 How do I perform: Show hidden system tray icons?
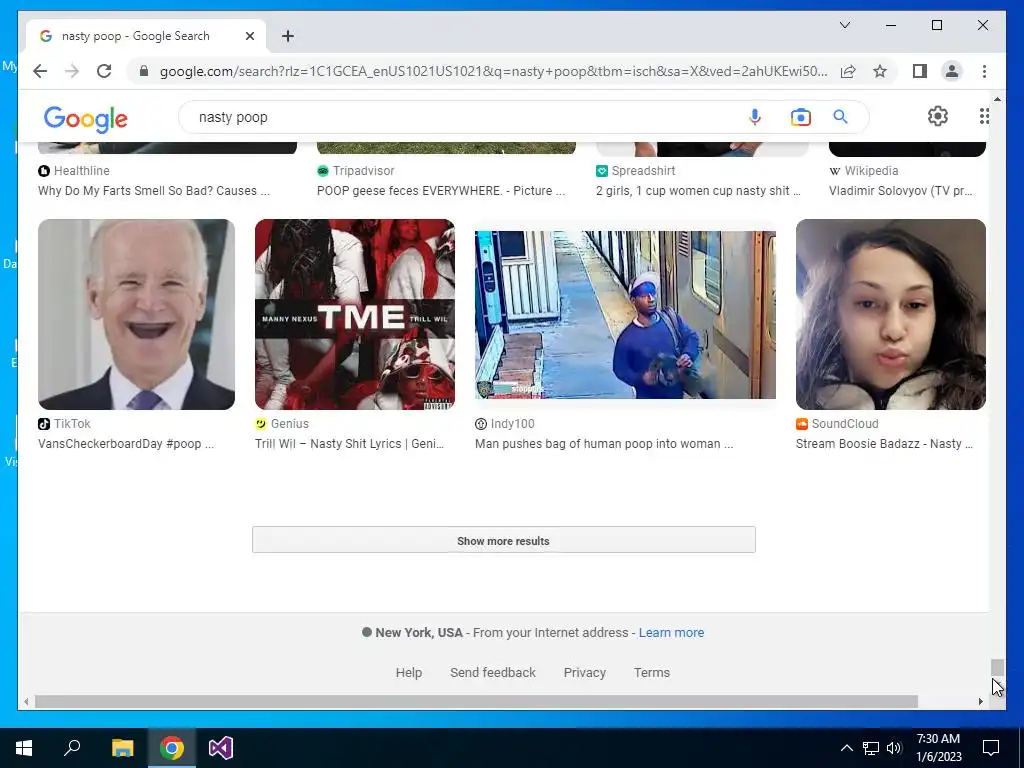pyautogui.click(x=846, y=748)
